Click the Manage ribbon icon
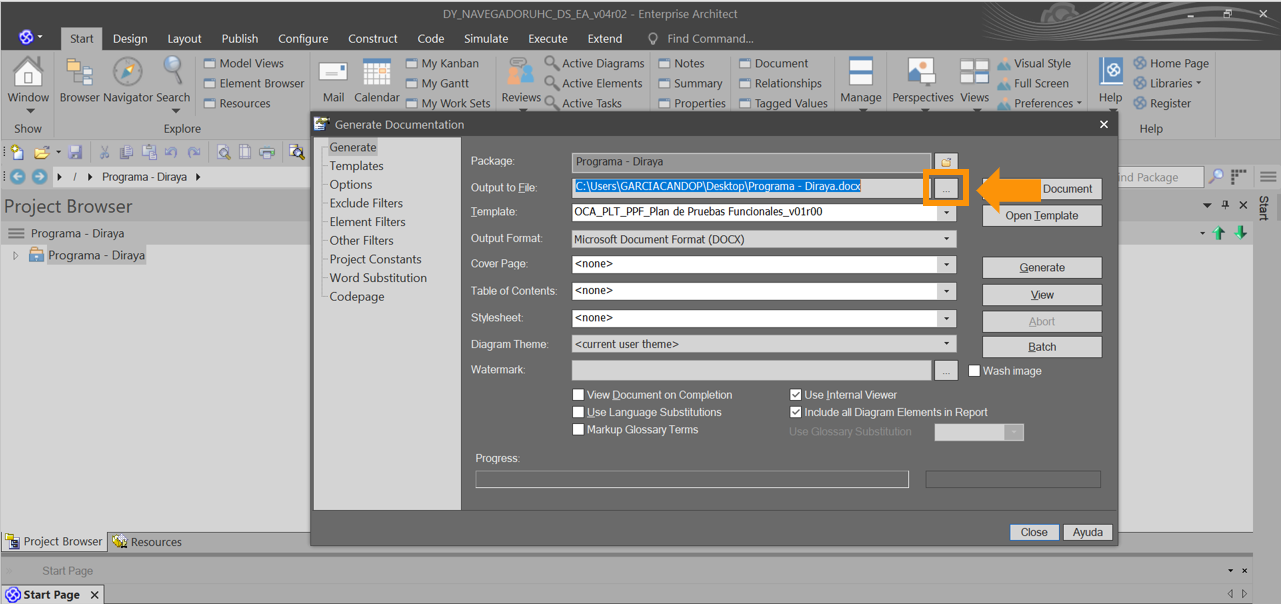 (x=860, y=72)
